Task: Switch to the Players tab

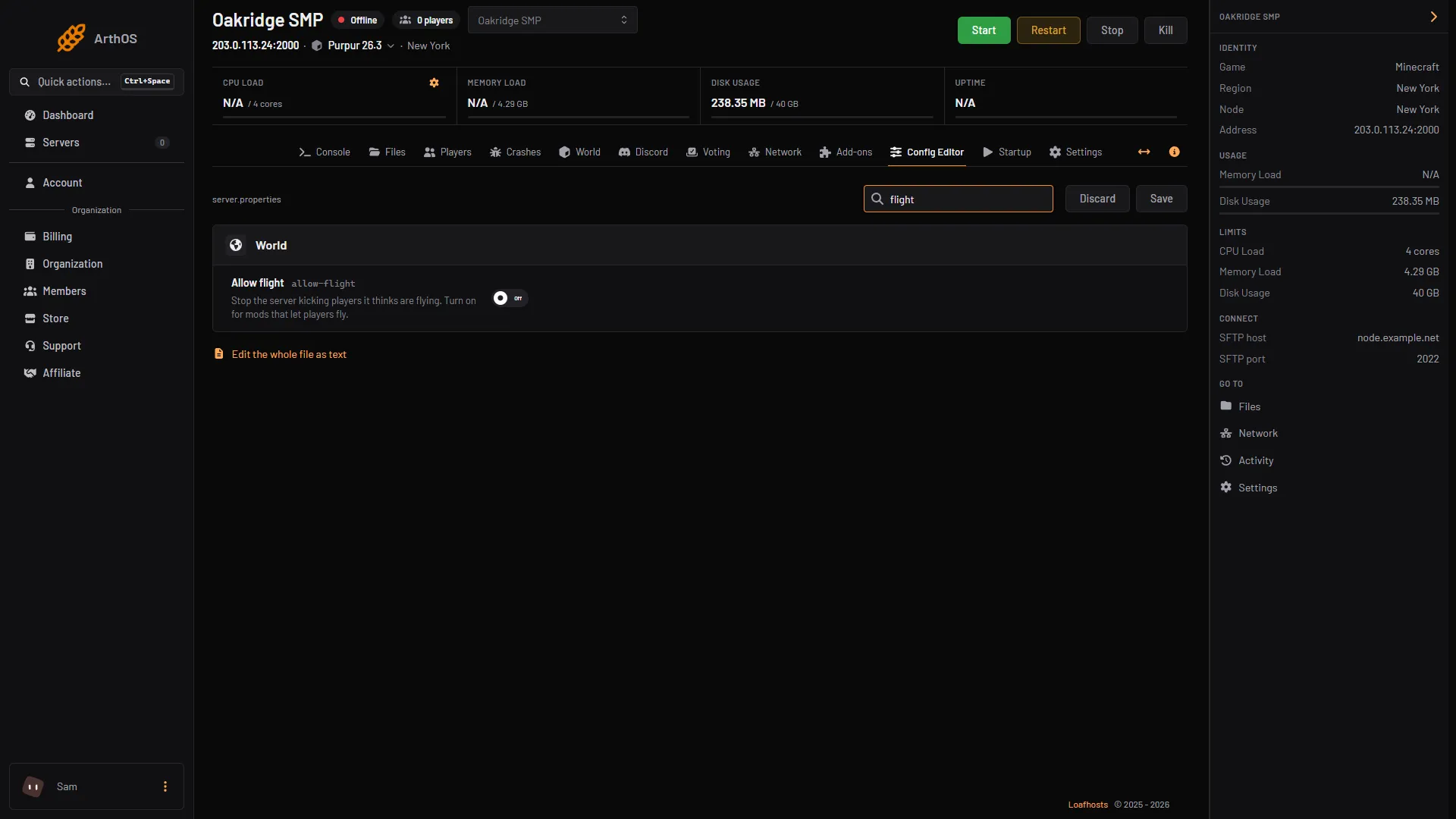Action: (447, 152)
